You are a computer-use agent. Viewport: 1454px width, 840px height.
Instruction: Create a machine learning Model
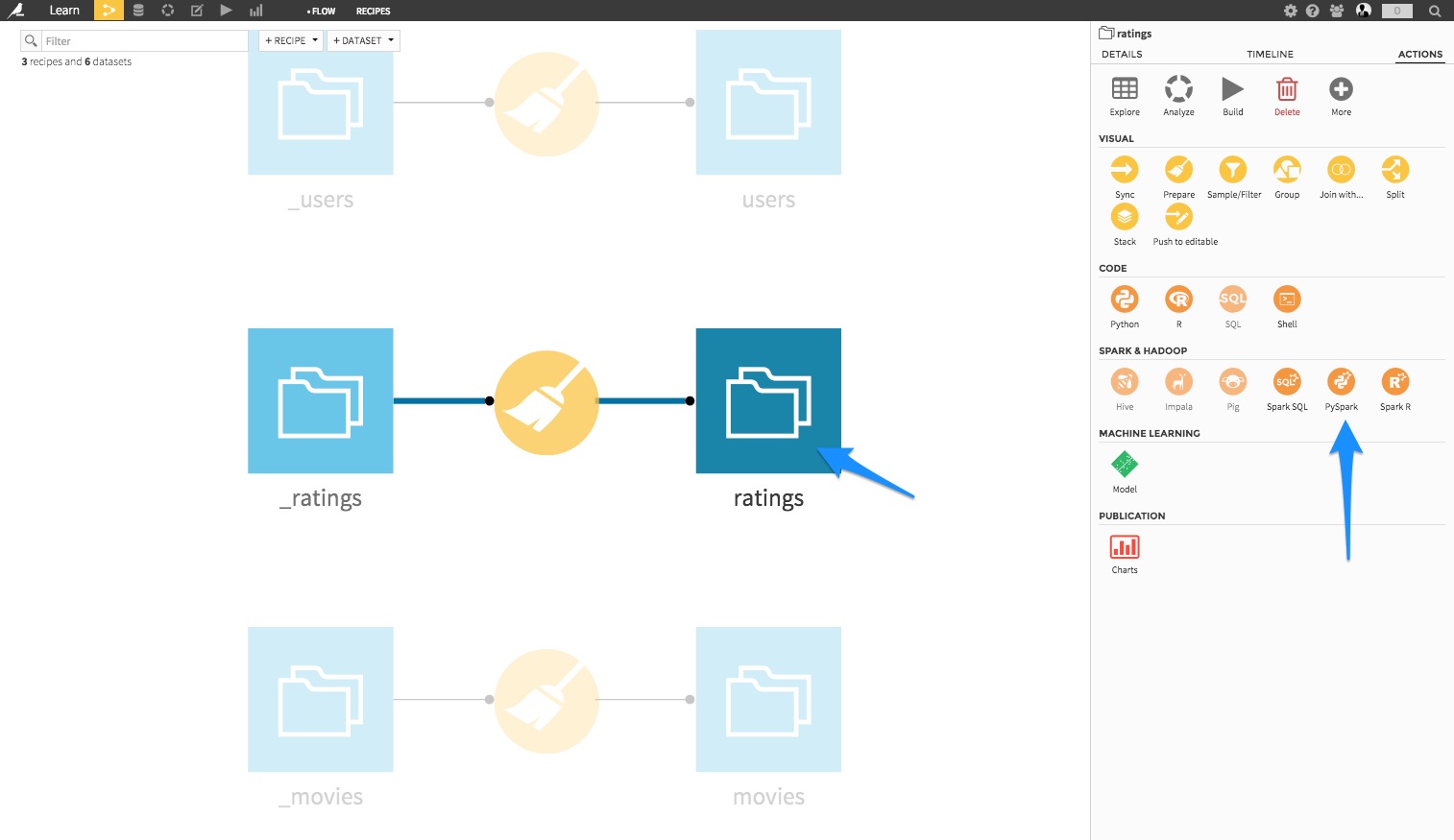pos(1124,470)
